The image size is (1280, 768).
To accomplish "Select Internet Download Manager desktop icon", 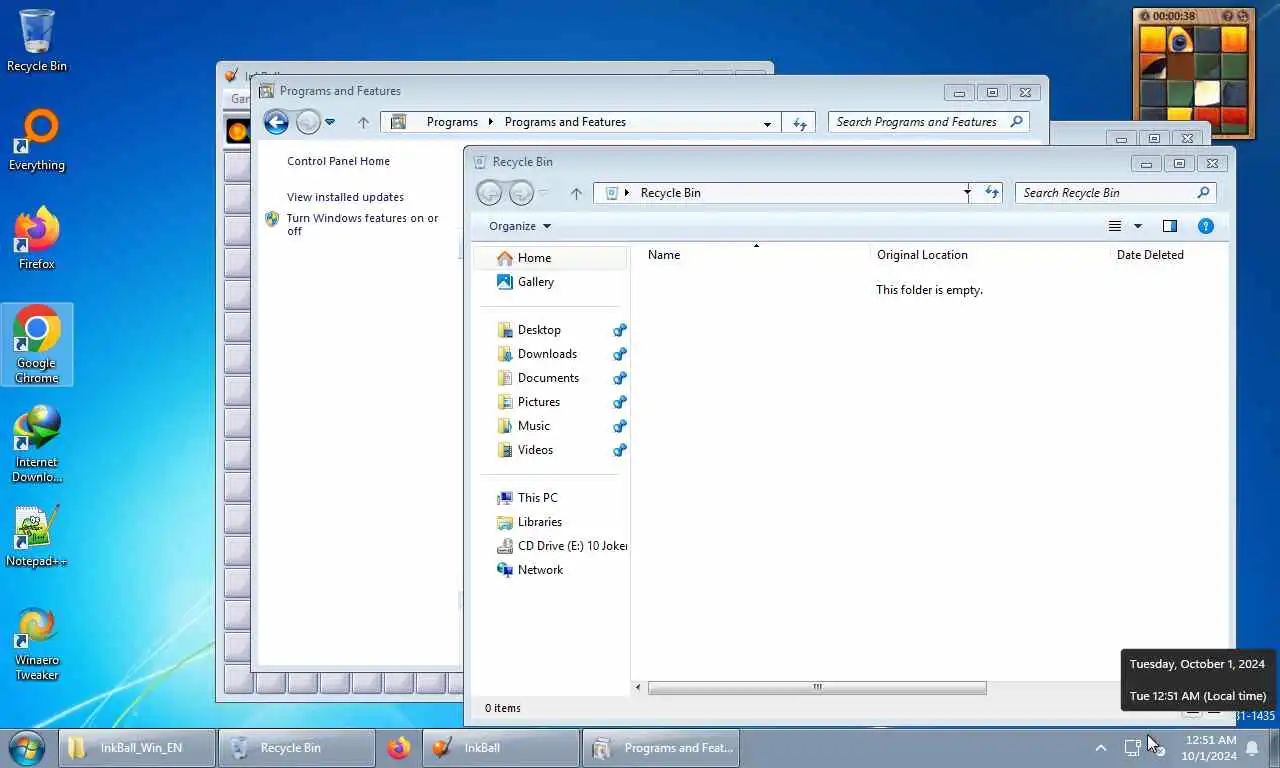I will [37, 443].
